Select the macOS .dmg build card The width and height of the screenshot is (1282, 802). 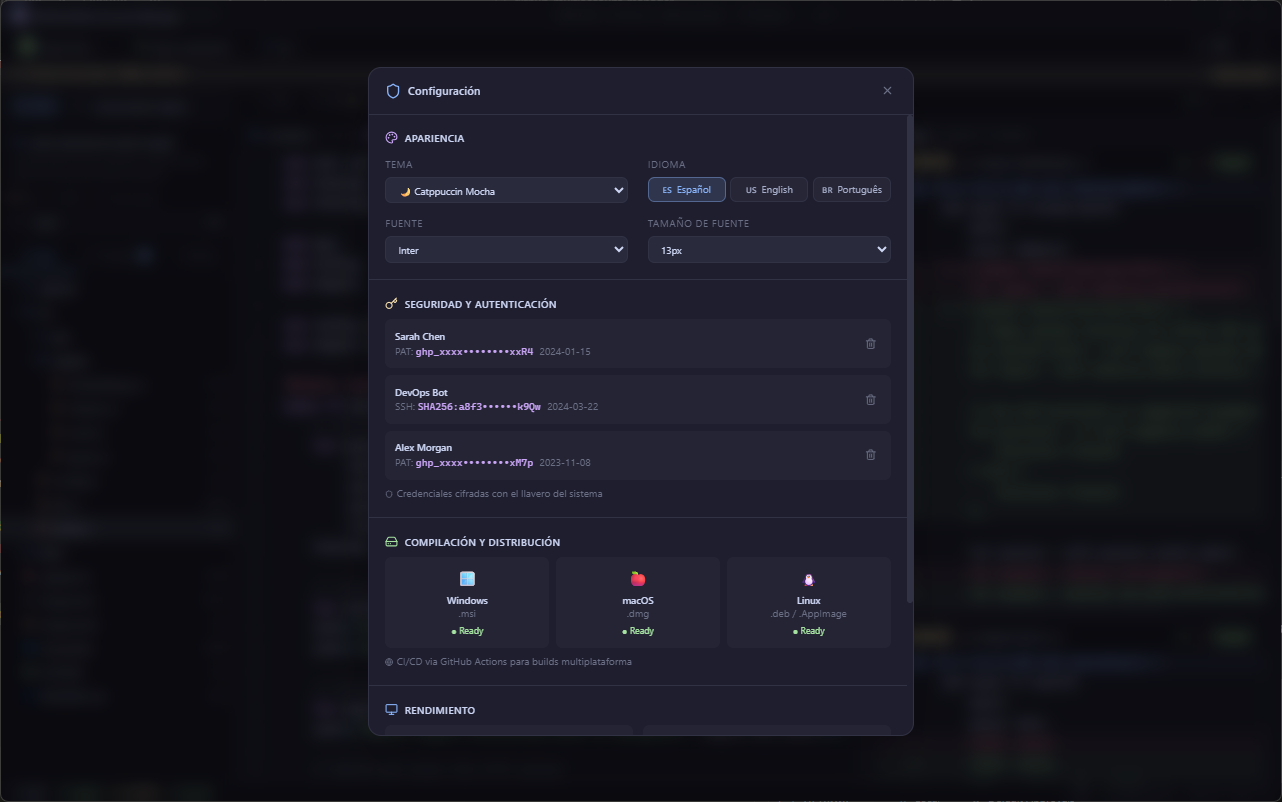(x=637, y=602)
